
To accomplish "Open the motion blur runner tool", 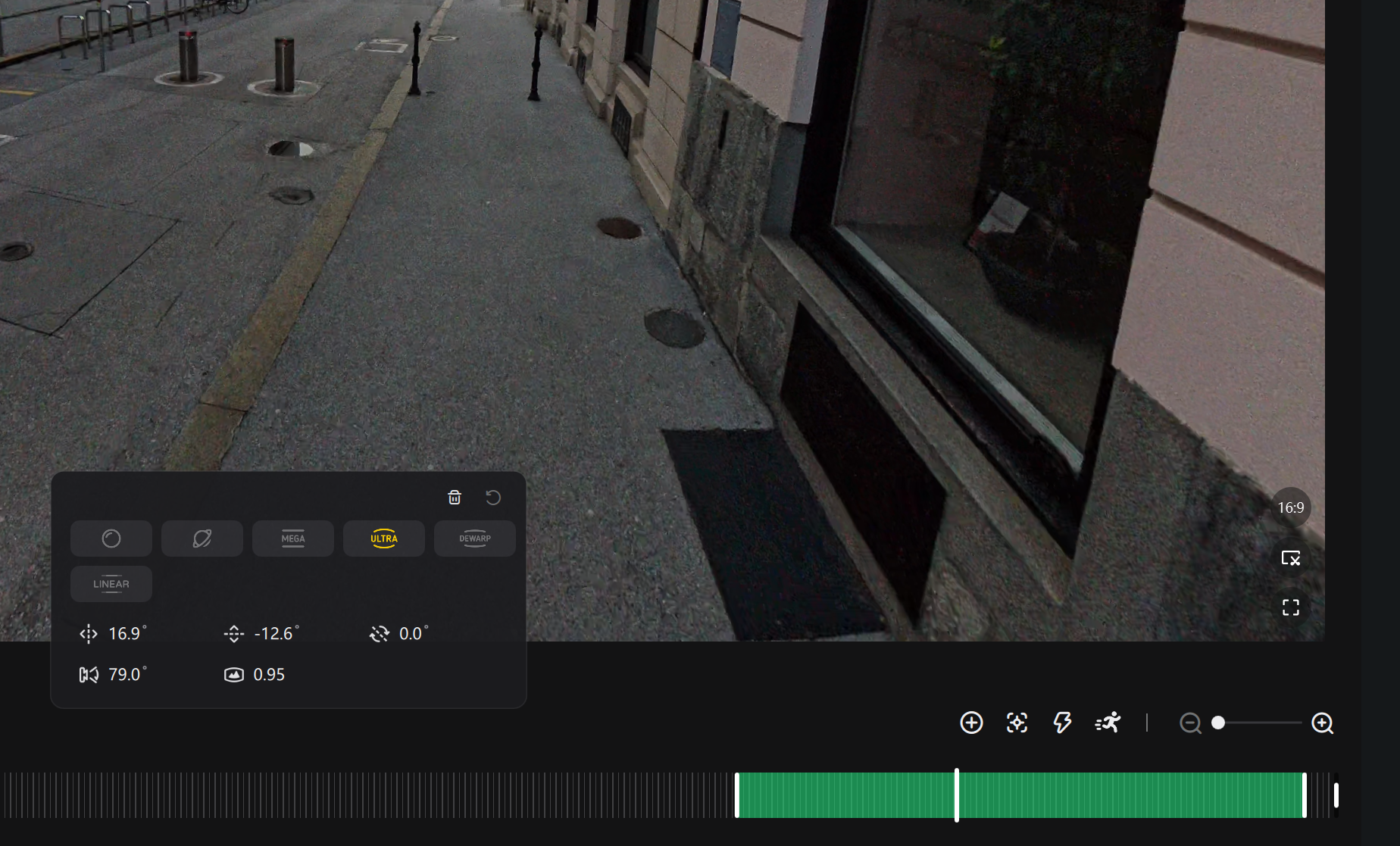I will point(1108,723).
